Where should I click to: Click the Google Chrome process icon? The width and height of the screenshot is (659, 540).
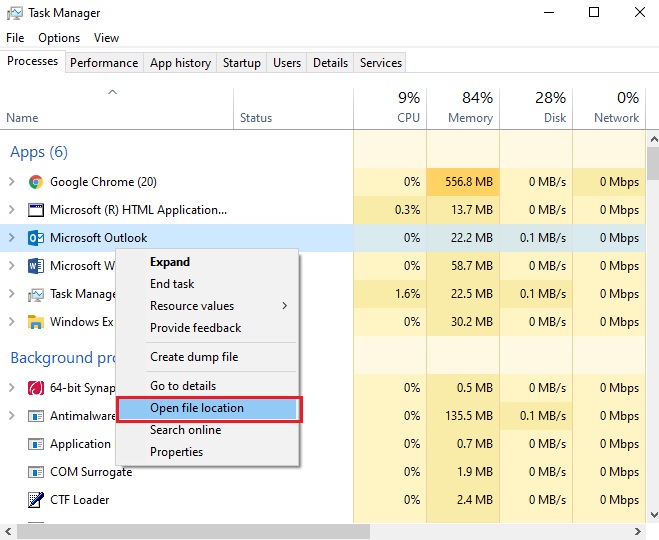coord(36,182)
